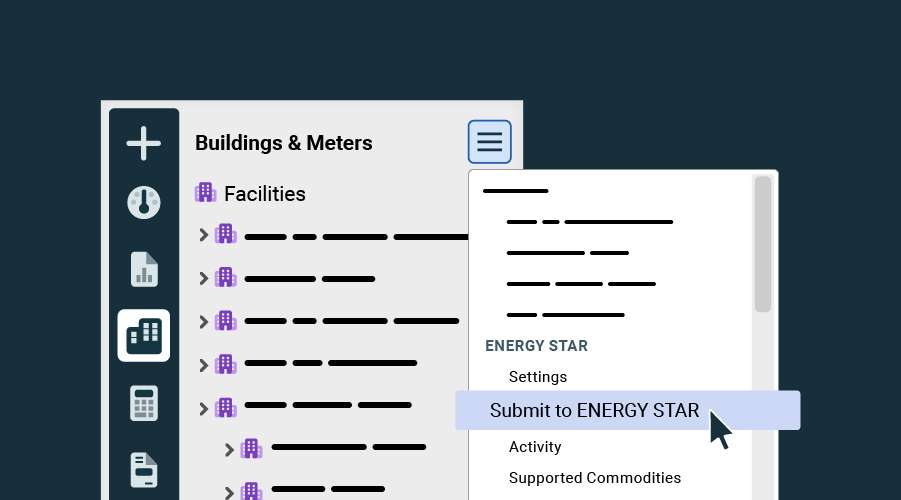
Task: Open Activity in ENERGY STAR menu
Action: point(534,447)
